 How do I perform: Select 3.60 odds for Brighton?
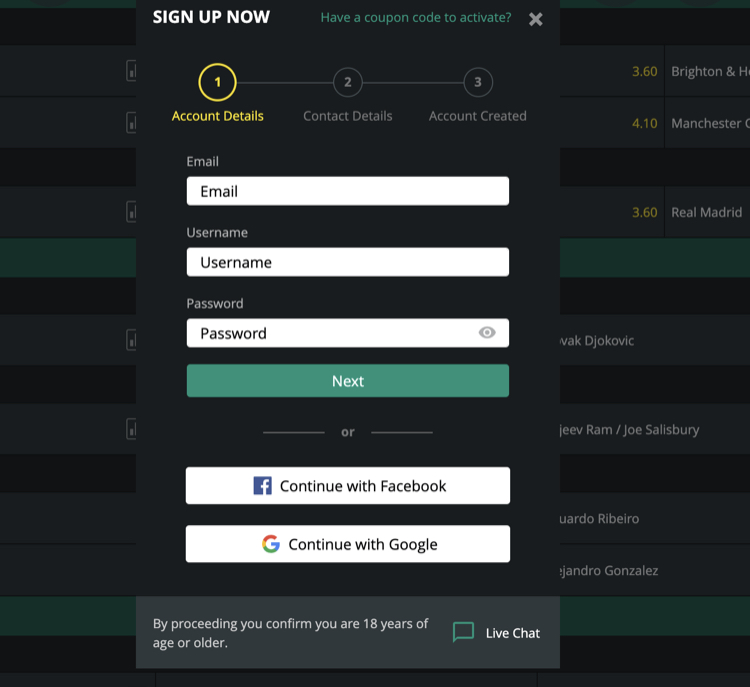point(645,72)
